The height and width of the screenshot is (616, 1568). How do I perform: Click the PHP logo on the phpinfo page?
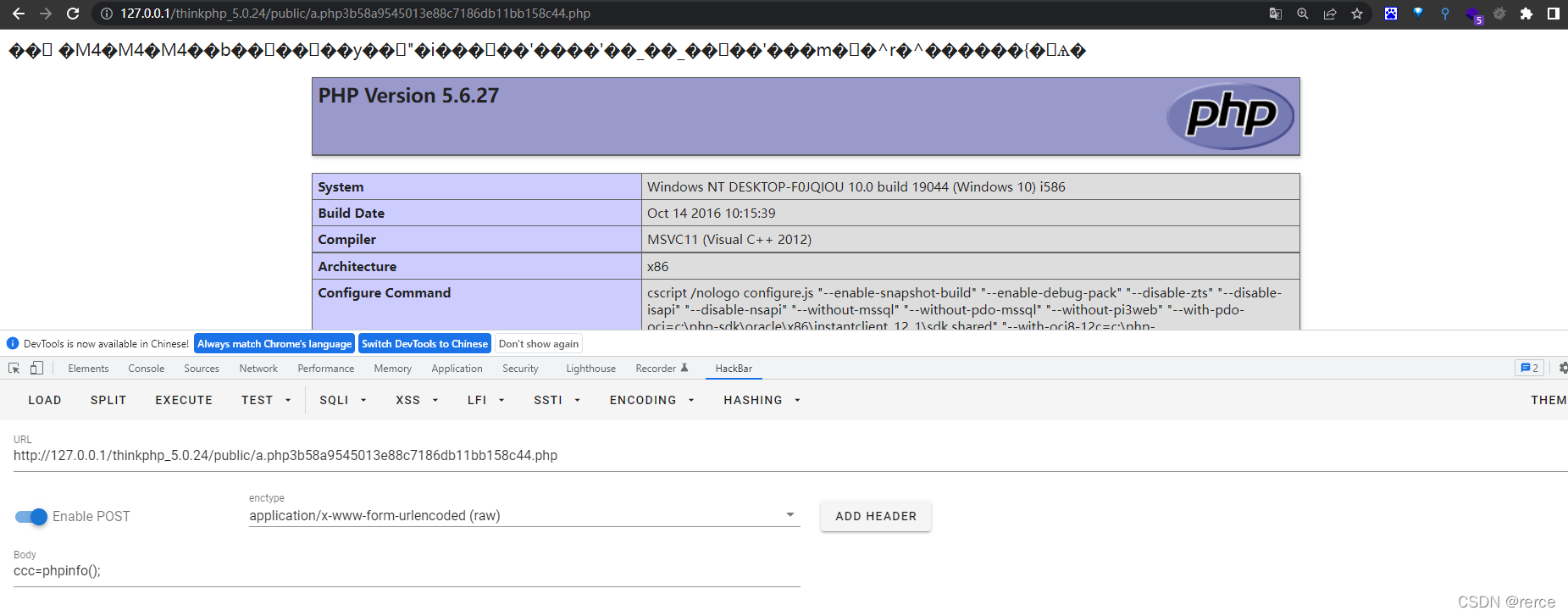point(1230,116)
